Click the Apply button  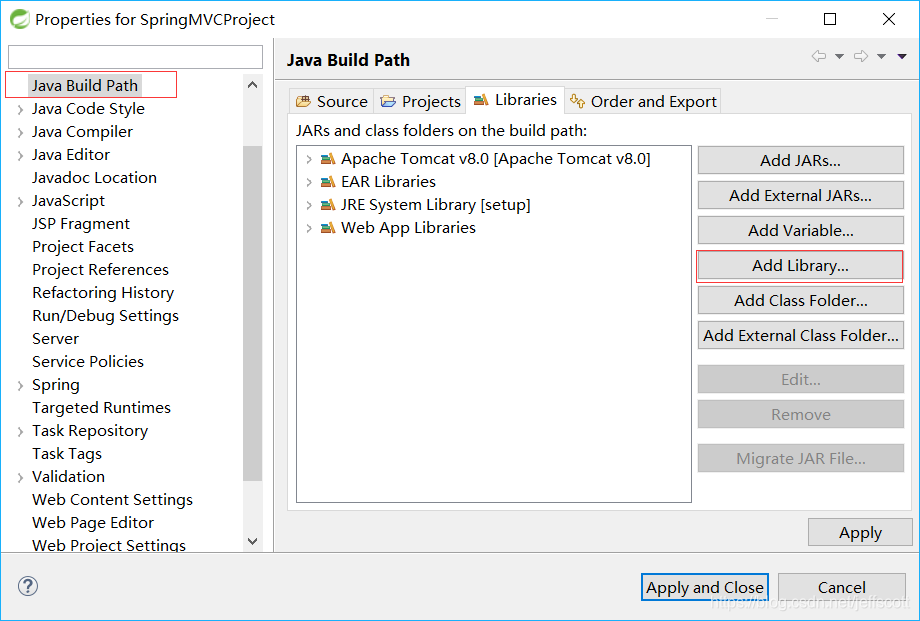tap(860, 532)
